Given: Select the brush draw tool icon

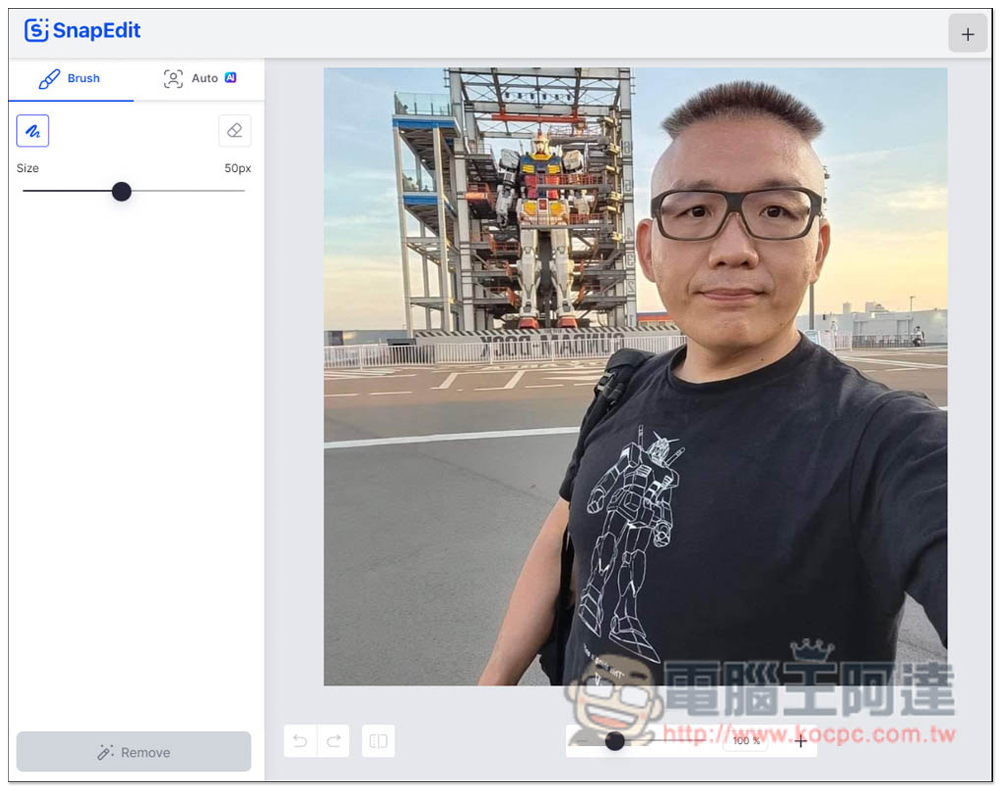Looking at the screenshot, I should click(33, 131).
